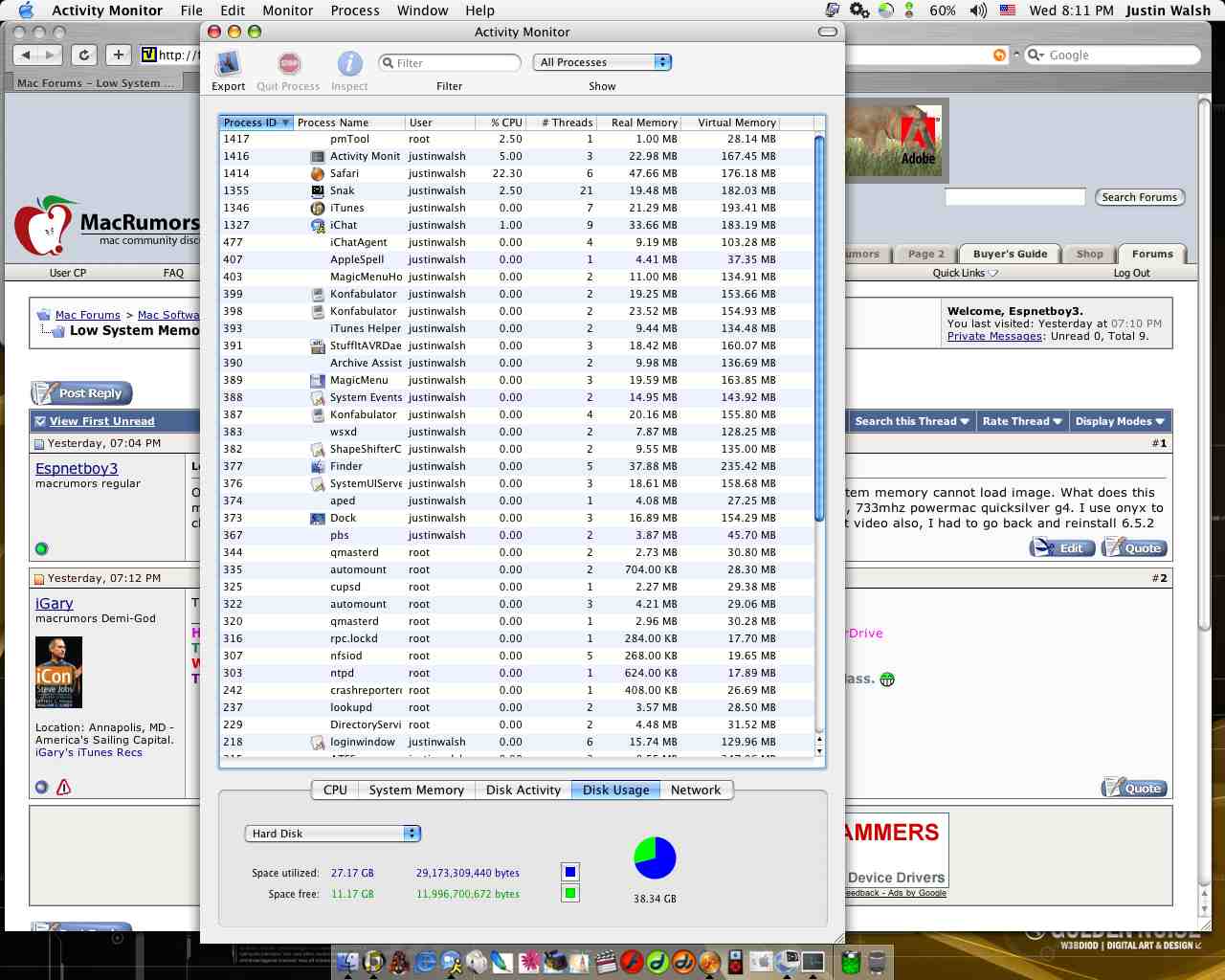This screenshot has width=1225, height=980.
Task: Click the Quit Process stop-sign icon
Action: (x=288, y=64)
